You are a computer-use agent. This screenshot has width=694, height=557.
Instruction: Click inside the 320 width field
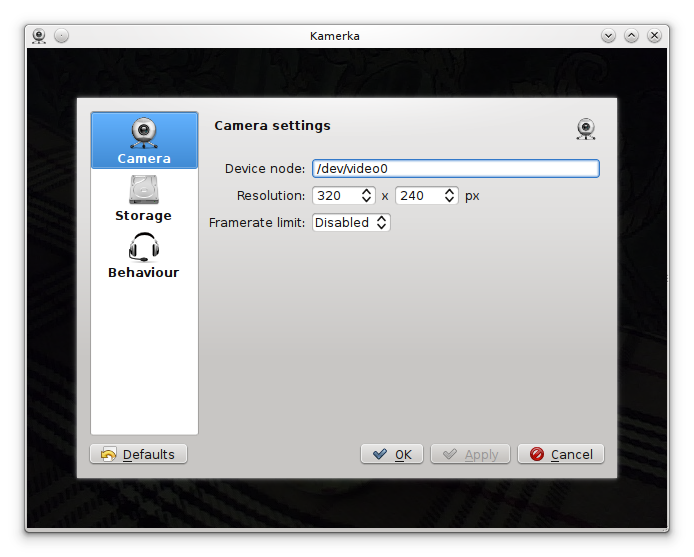(336, 196)
